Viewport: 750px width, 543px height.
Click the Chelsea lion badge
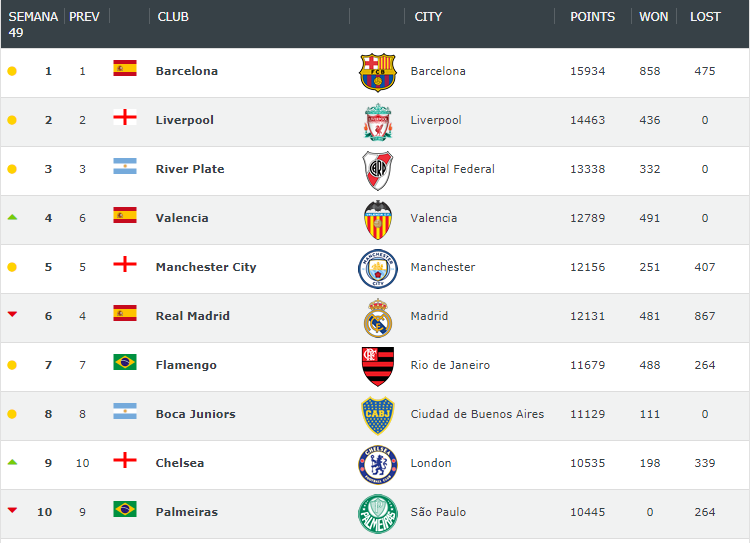point(378,465)
